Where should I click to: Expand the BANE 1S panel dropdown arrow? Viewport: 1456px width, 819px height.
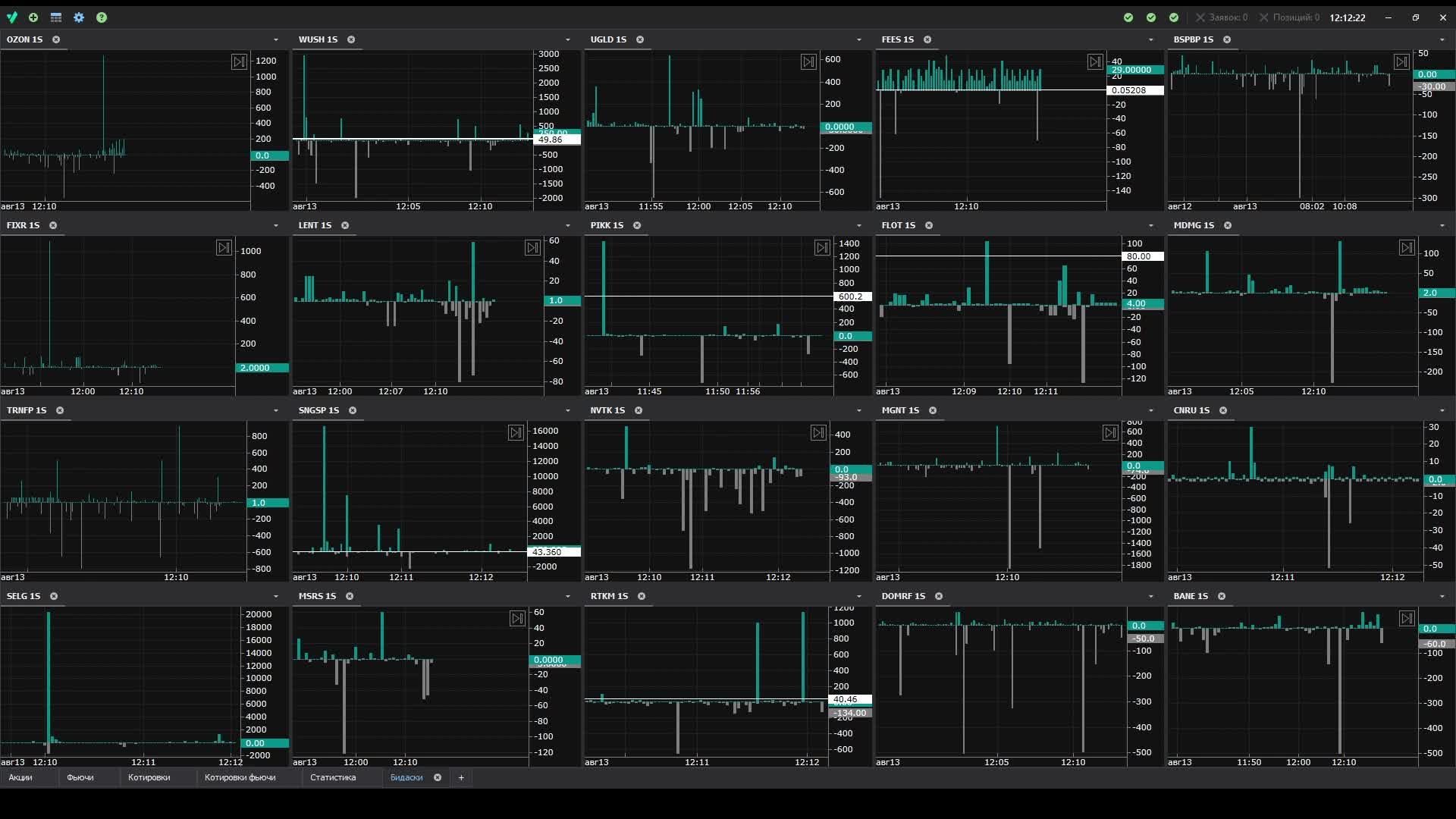point(1442,596)
